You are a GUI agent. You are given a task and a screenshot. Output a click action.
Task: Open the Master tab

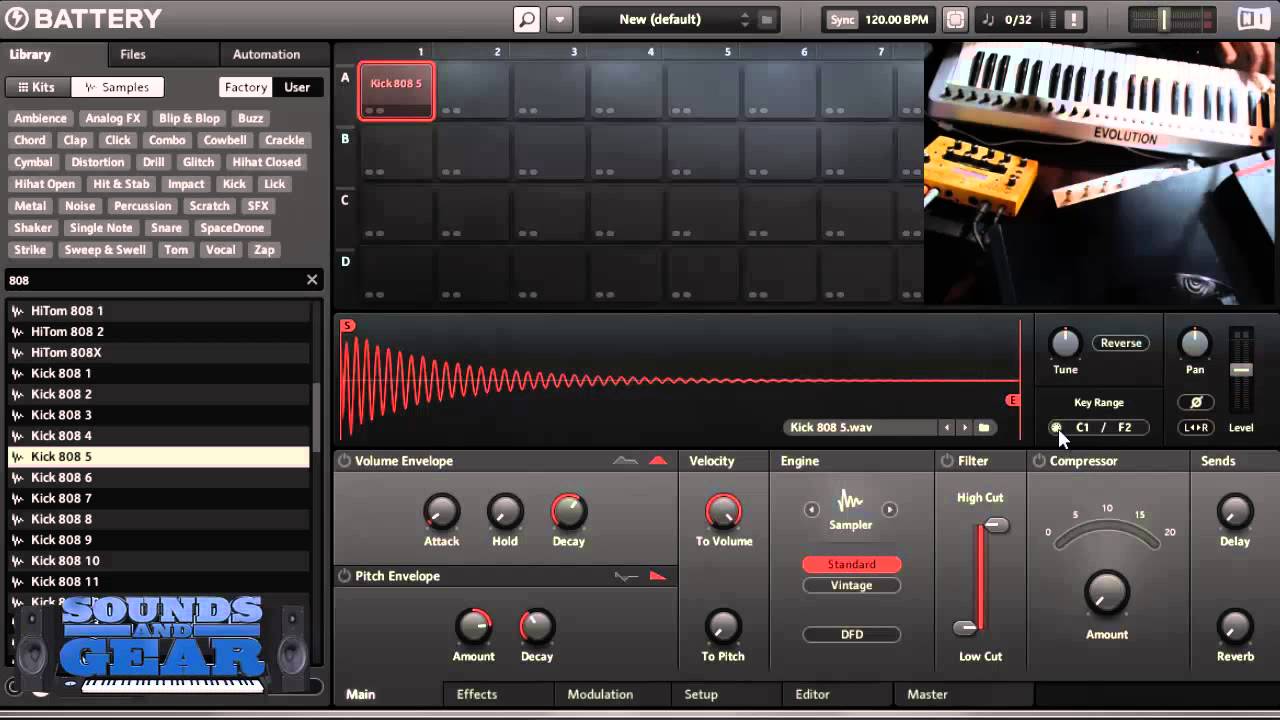tap(927, 694)
